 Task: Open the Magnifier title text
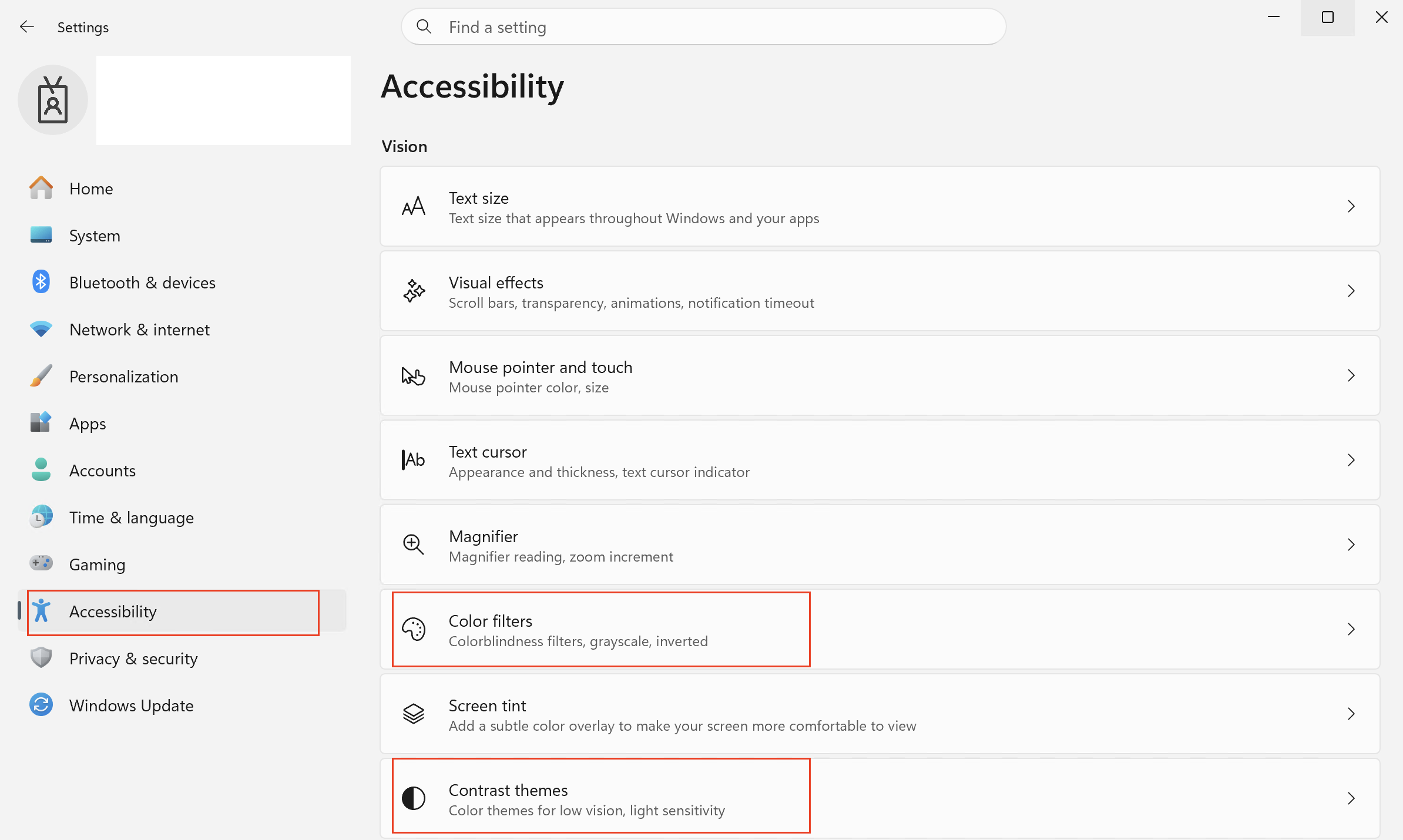click(x=483, y=536)
